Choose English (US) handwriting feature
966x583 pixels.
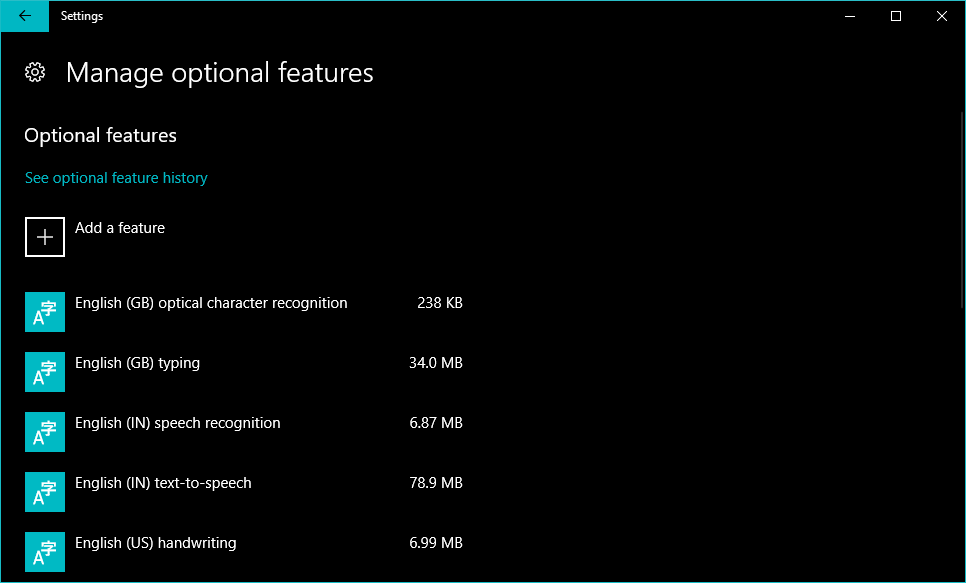[x=155, y=543]
